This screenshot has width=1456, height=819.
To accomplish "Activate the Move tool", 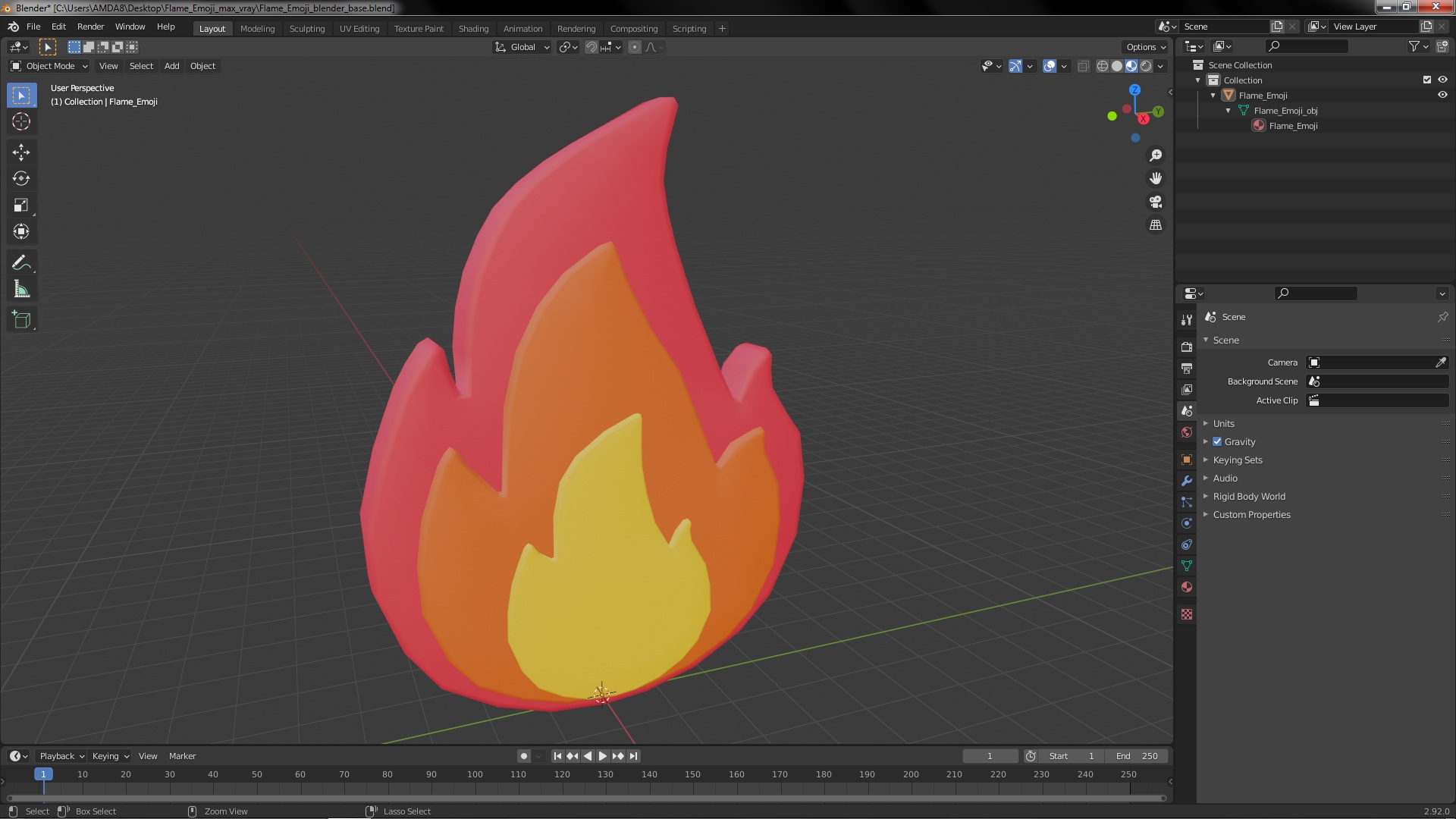I will [21, 152].
